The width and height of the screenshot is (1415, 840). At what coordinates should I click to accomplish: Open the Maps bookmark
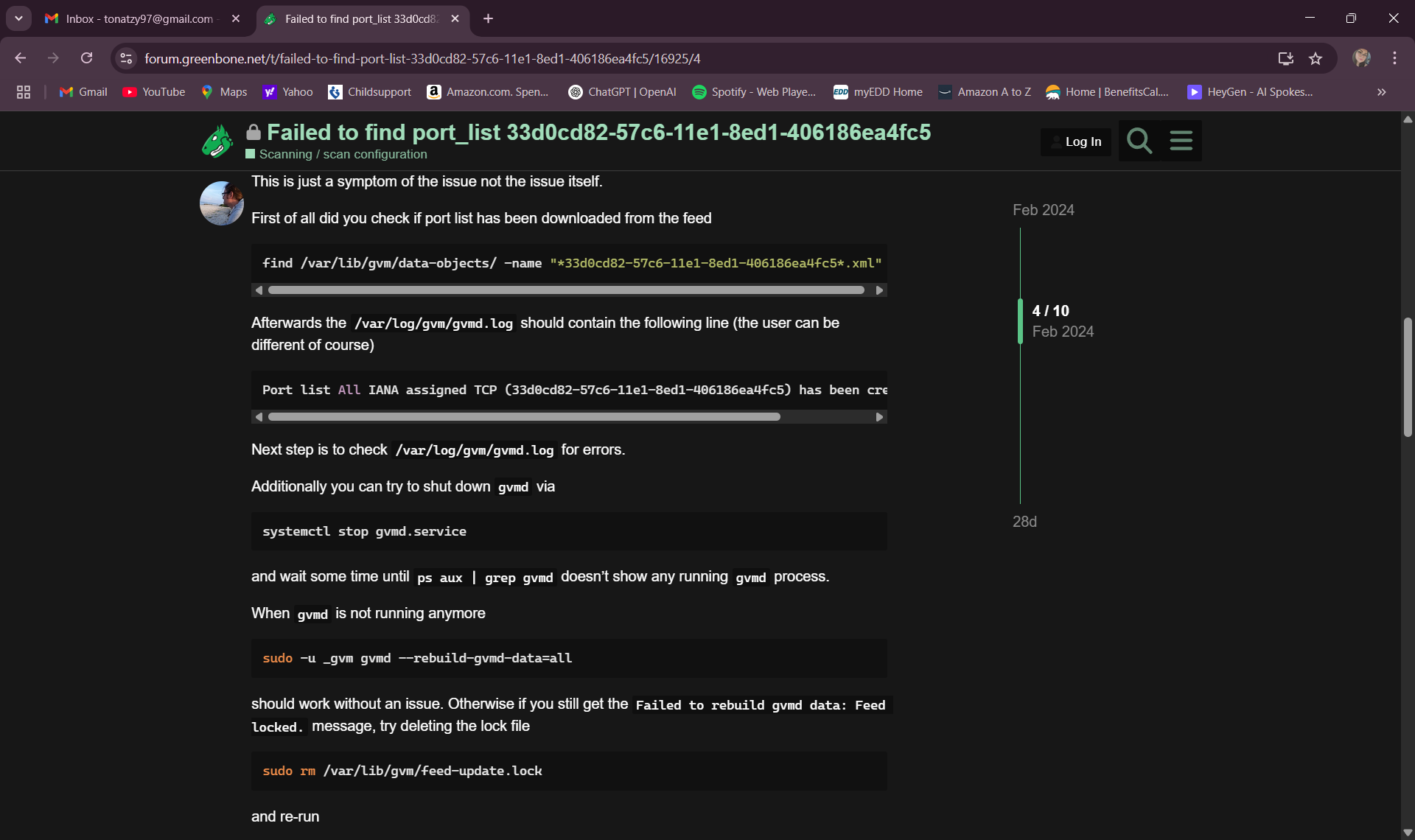coord(224,92)
